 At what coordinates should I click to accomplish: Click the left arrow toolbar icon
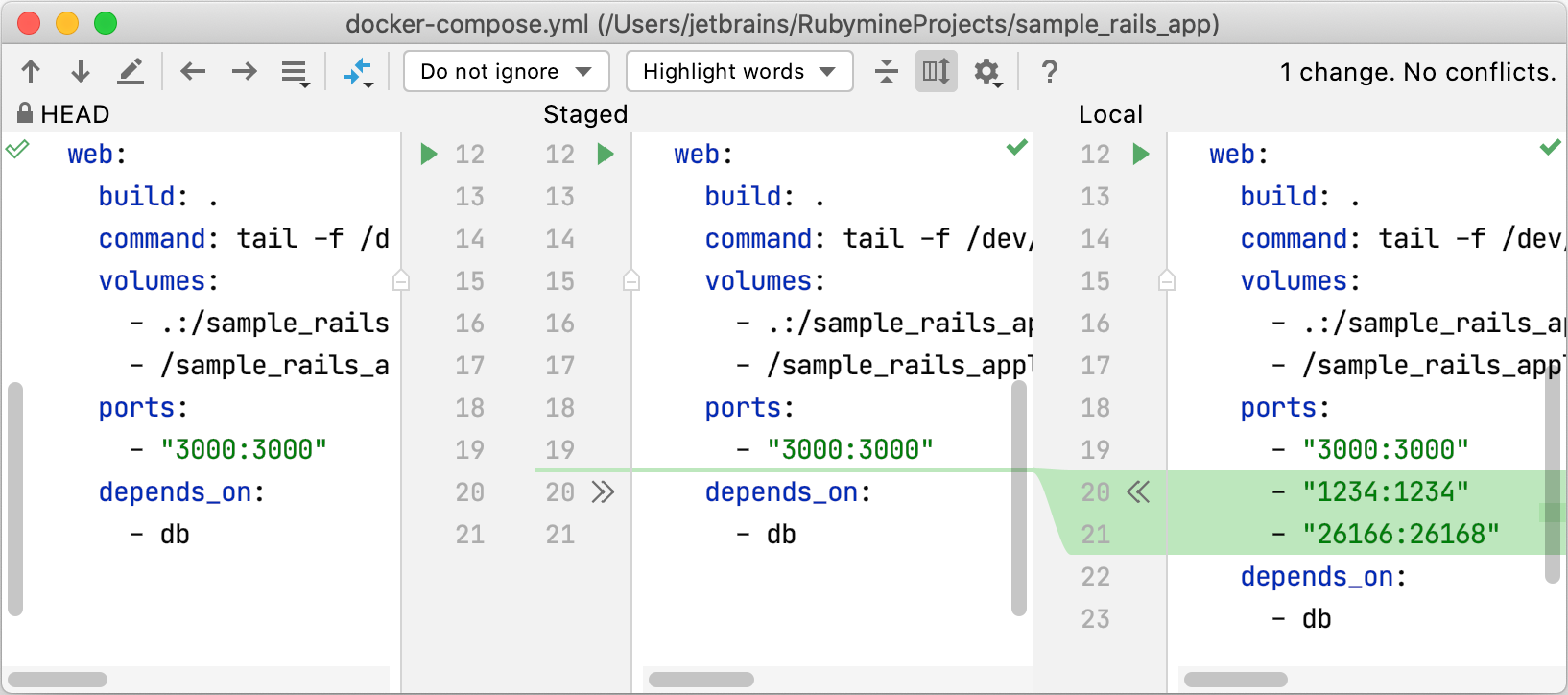pos(193,71)
